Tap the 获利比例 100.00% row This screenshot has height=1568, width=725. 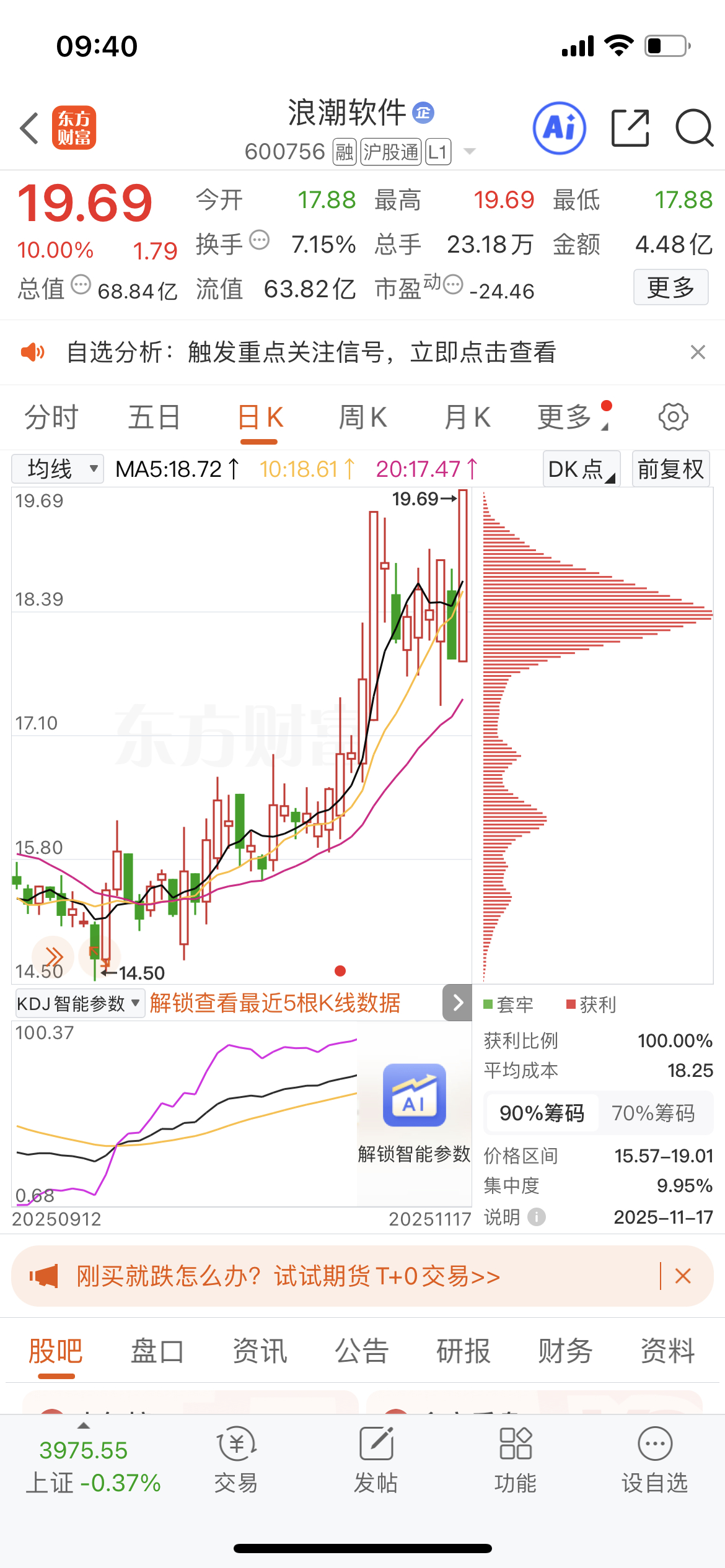click(598, 1040)
